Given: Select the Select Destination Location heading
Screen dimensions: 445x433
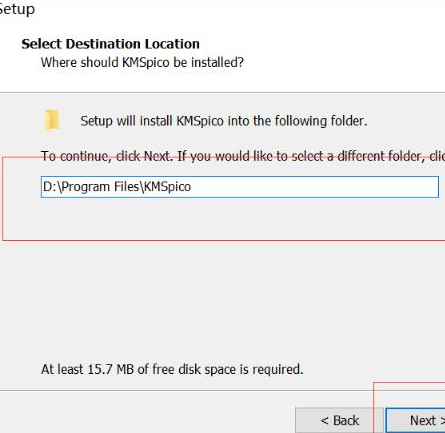Looking at the screenshot, I should tap(110, 44).
